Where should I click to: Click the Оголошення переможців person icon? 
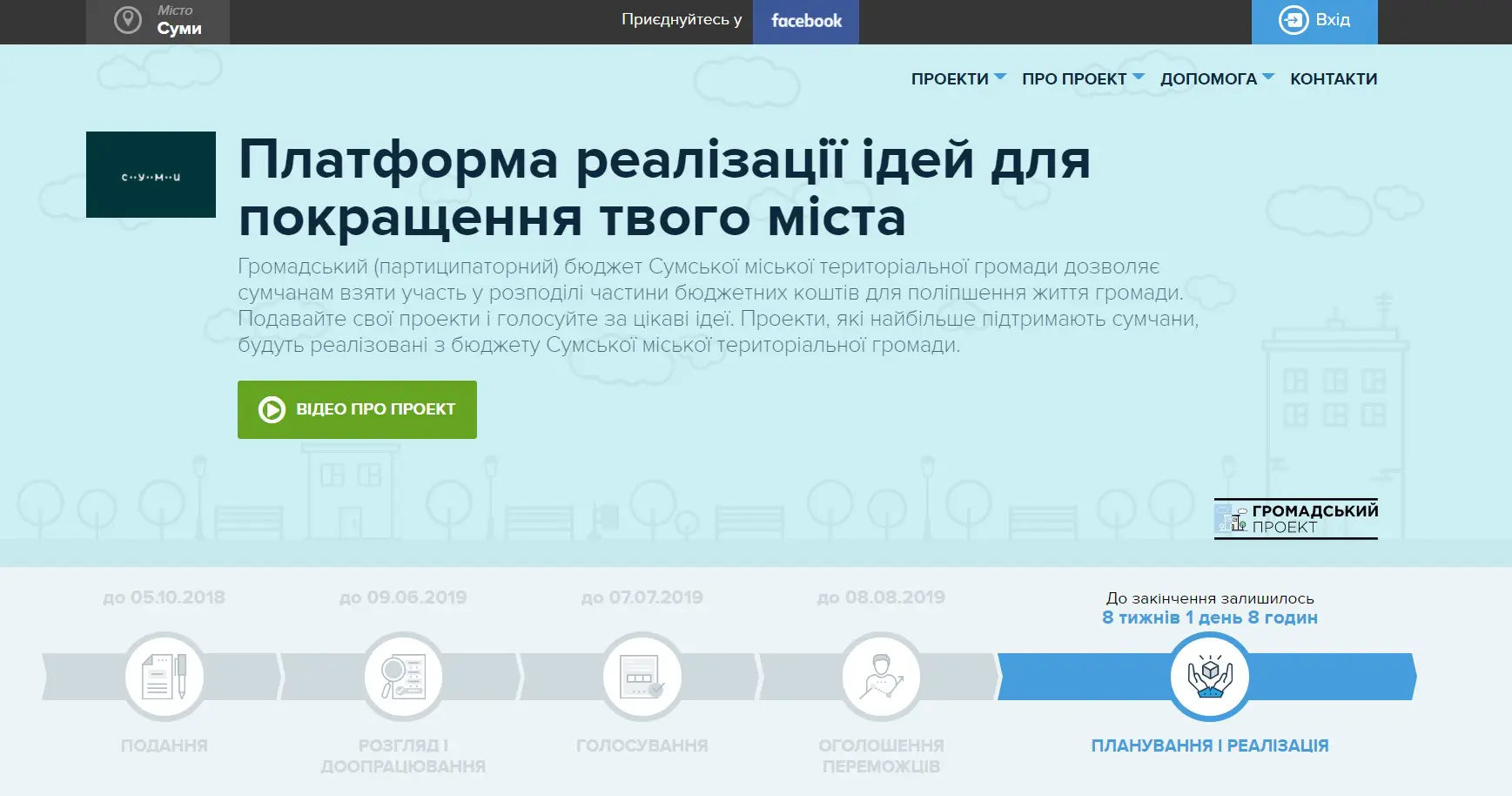tap(881, 677)
